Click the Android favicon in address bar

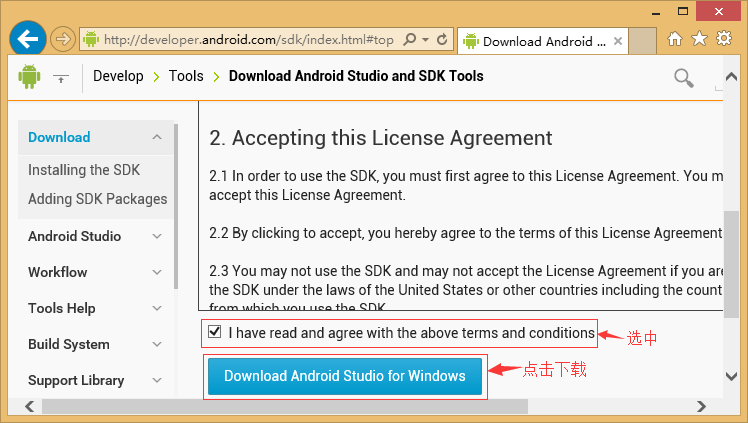(91, 39)
